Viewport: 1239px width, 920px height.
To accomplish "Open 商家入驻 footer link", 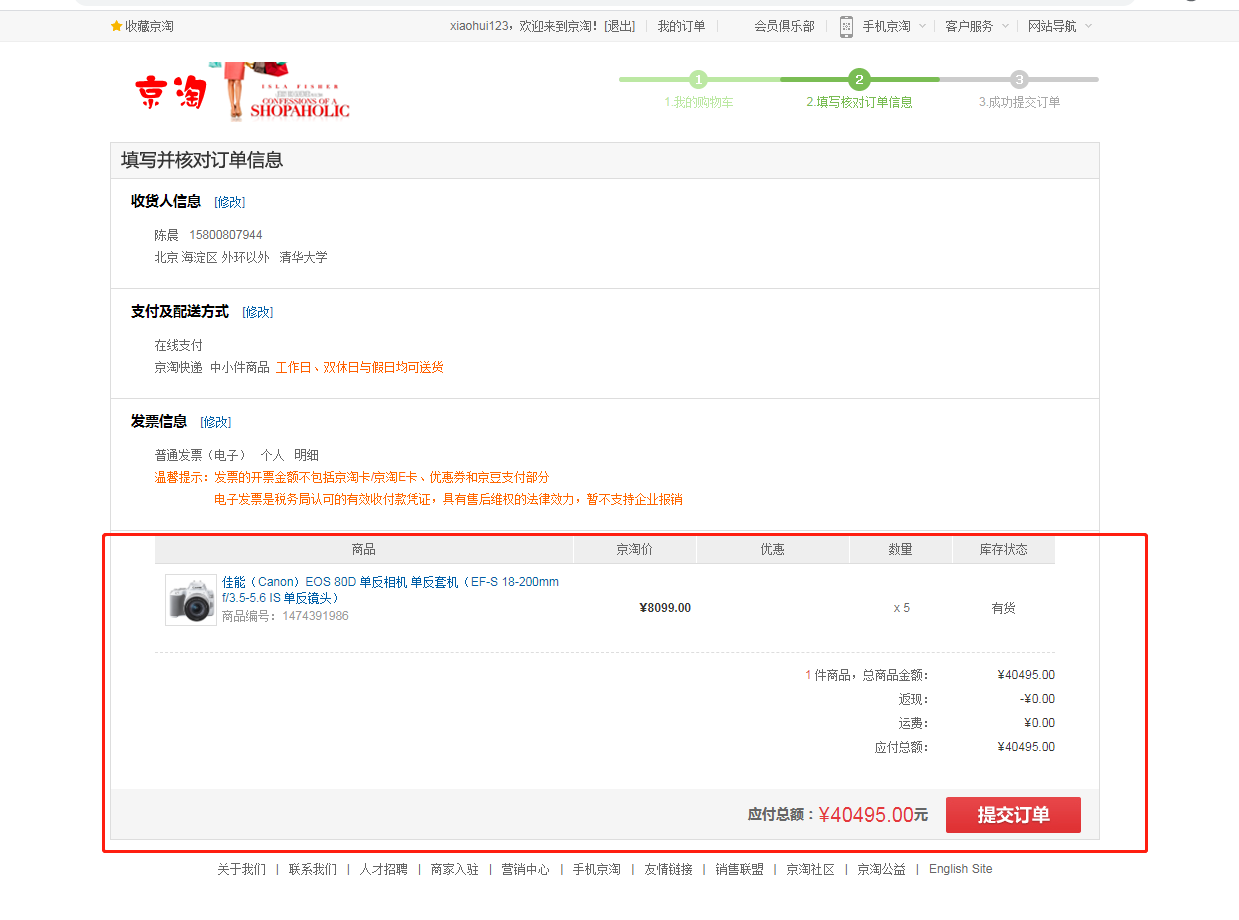I will pos(455,869).
